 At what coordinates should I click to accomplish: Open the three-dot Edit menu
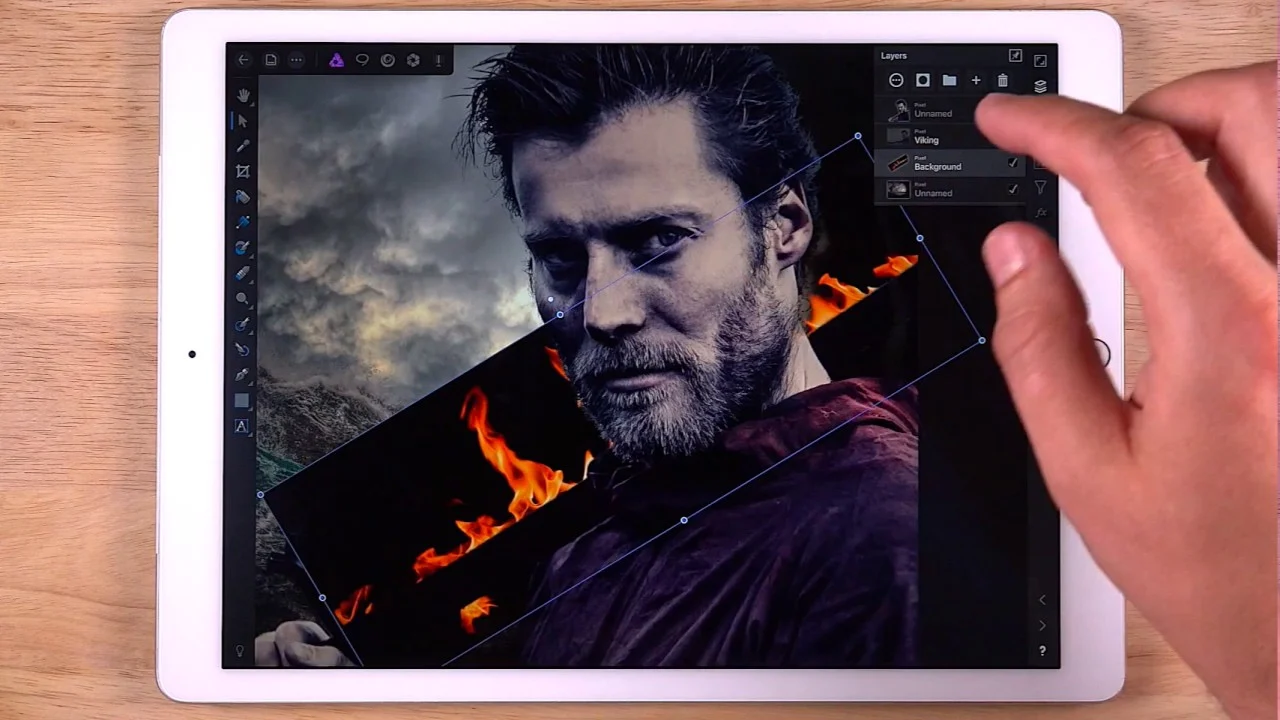pyautogui.click(x=296, y=60)
